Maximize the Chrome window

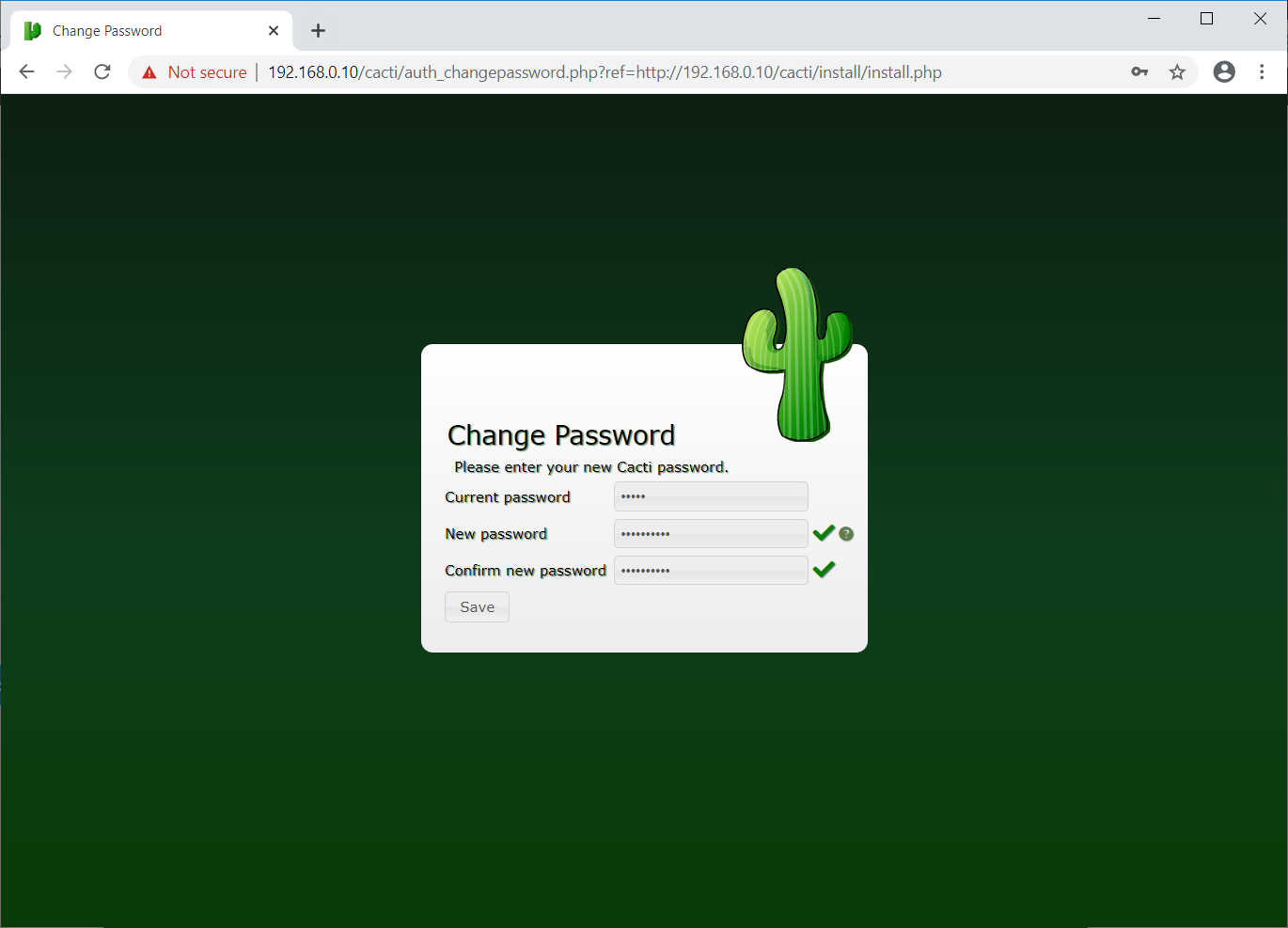(1207, 19)
